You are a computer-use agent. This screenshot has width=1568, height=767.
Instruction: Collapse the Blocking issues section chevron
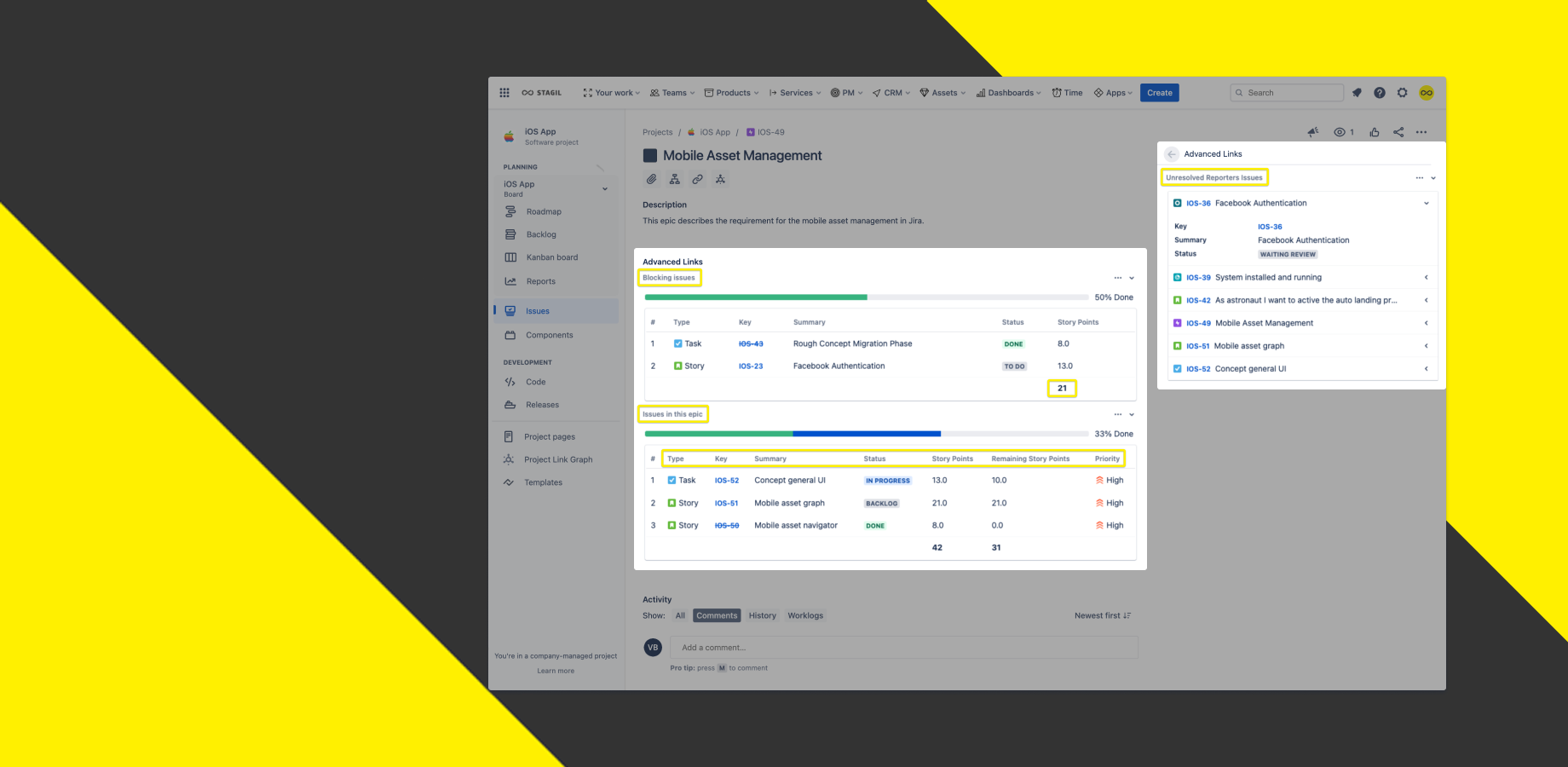click(1132, 278)
